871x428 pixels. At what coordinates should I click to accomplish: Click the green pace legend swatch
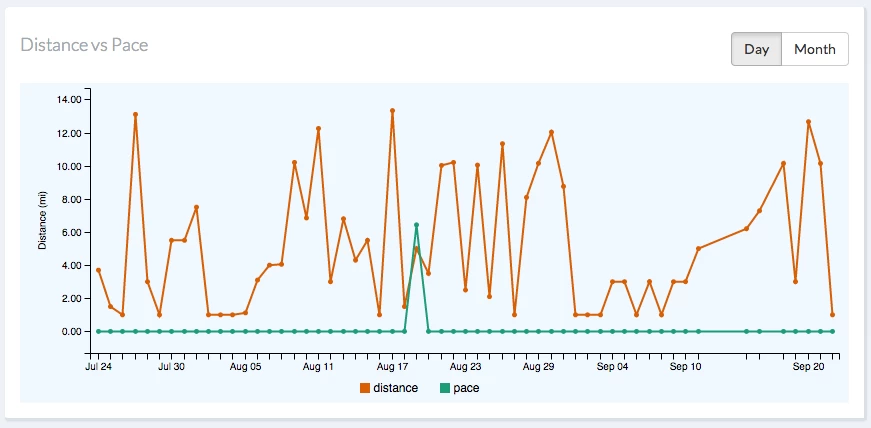444,388
